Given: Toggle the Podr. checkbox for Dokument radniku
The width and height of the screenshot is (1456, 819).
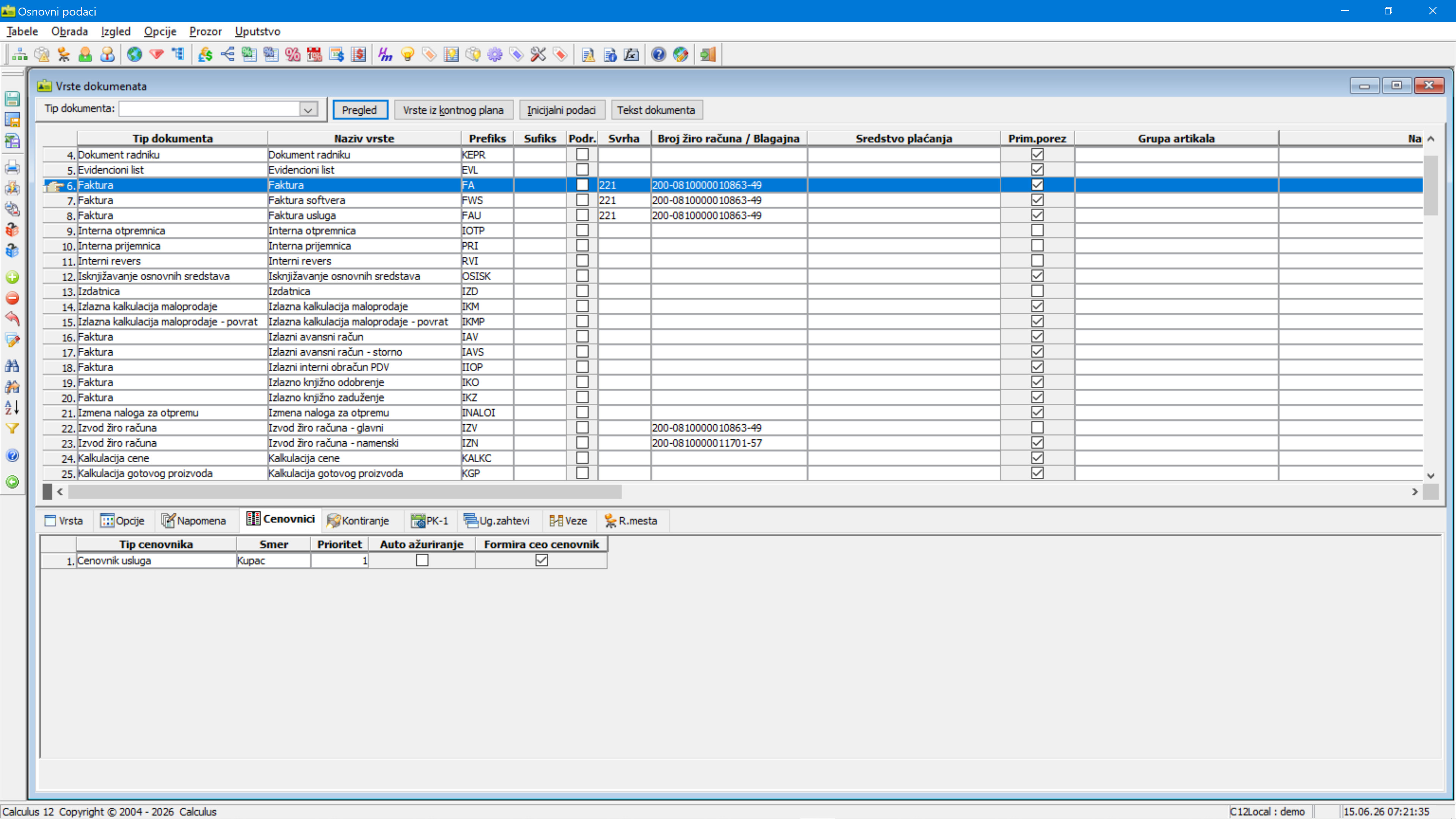Looking at the screenshot, I should click(x=582, y=154).
